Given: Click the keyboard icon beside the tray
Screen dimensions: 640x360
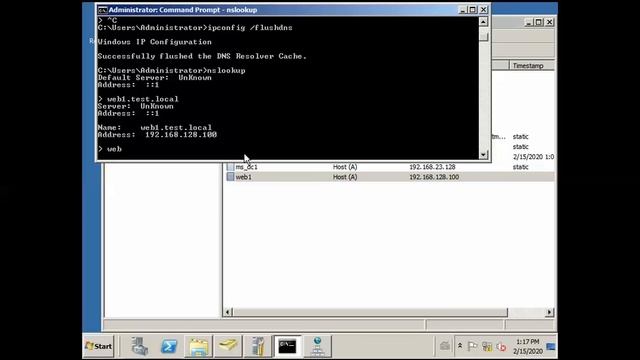Looking at the screenshot, I should pos(445,346).
